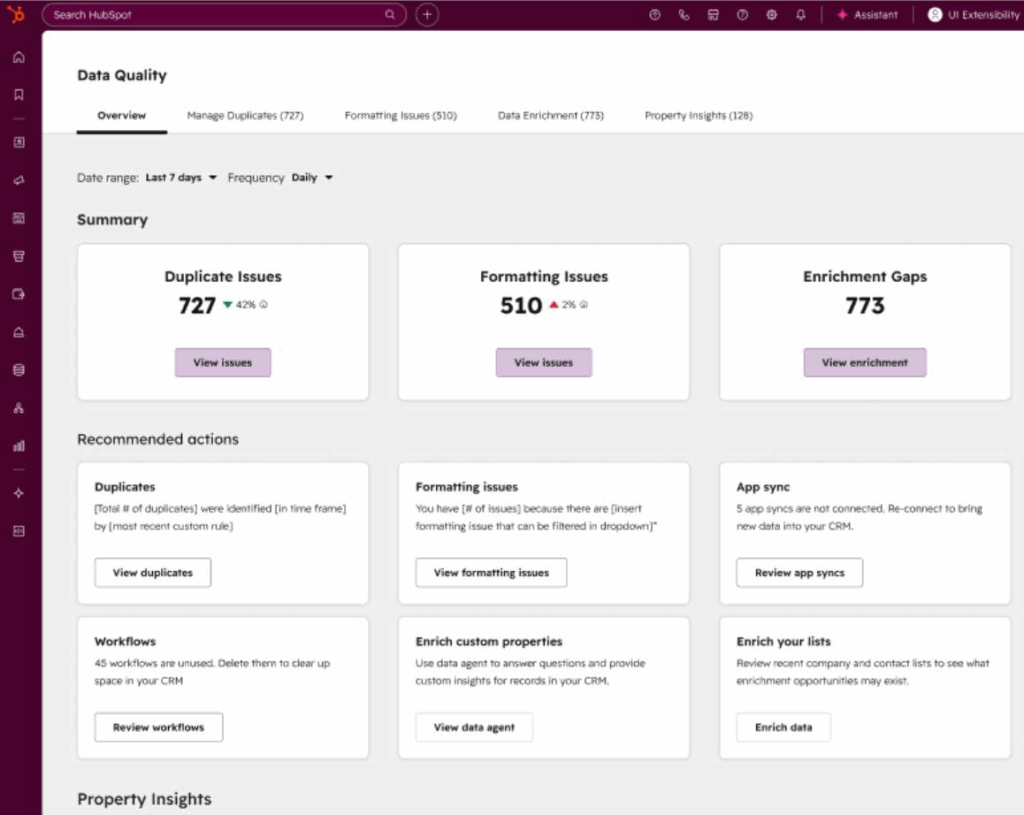Click the notifications bell icon

click(801, 14)
